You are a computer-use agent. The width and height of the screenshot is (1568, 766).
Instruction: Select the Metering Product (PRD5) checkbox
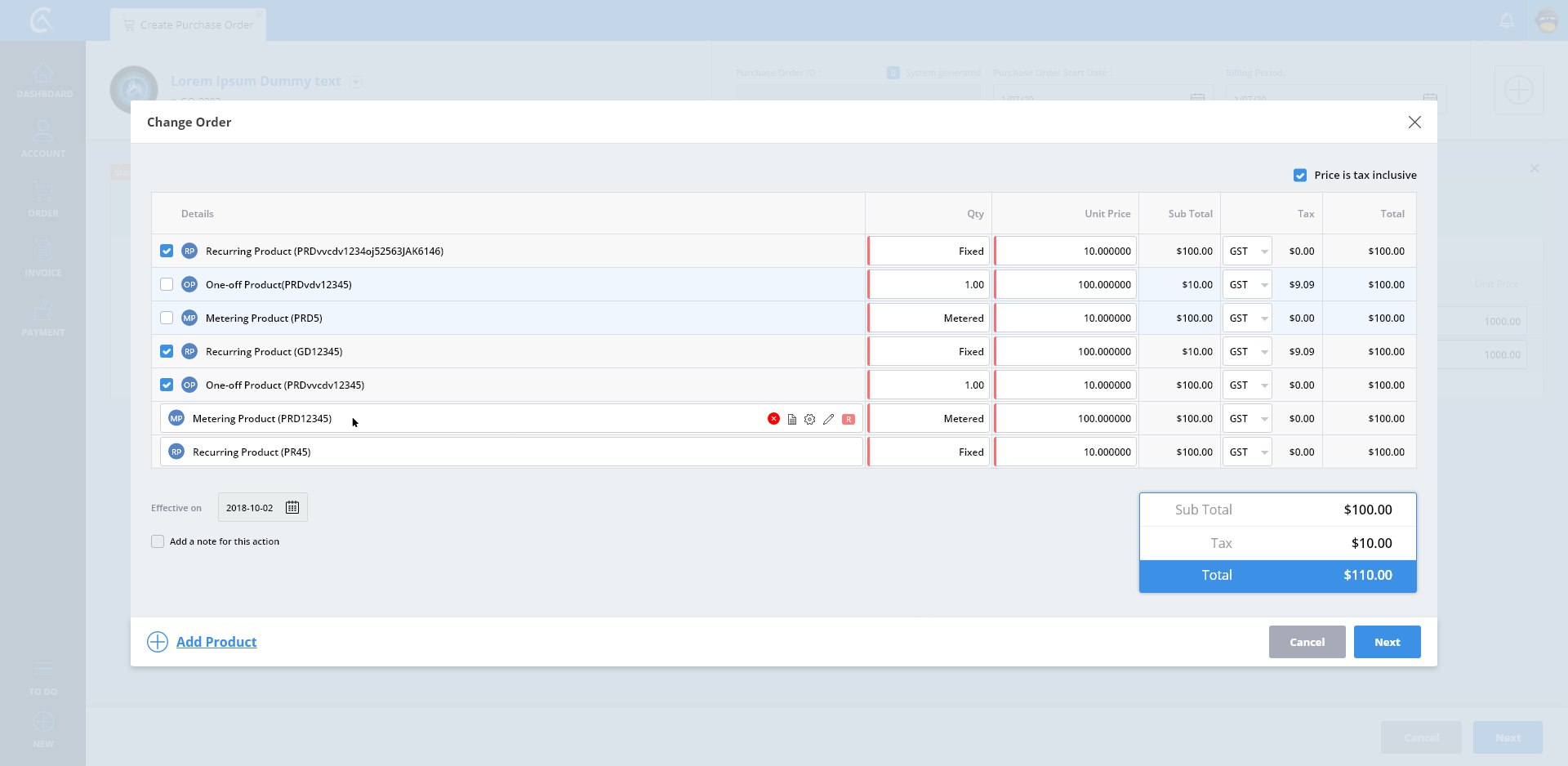(167, 318)
